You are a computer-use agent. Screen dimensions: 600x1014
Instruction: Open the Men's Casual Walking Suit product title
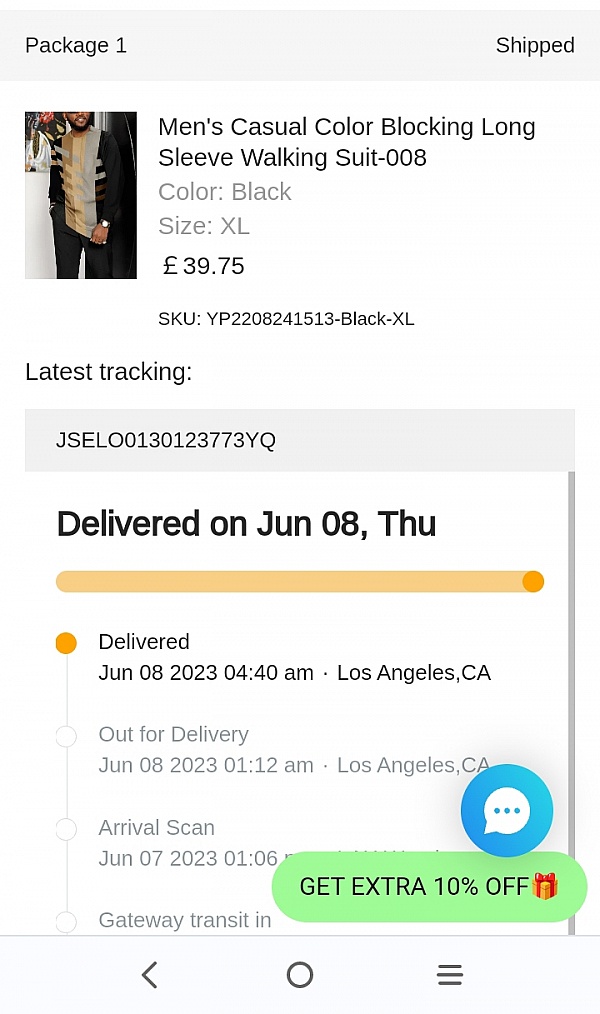[x=347, y=142]
